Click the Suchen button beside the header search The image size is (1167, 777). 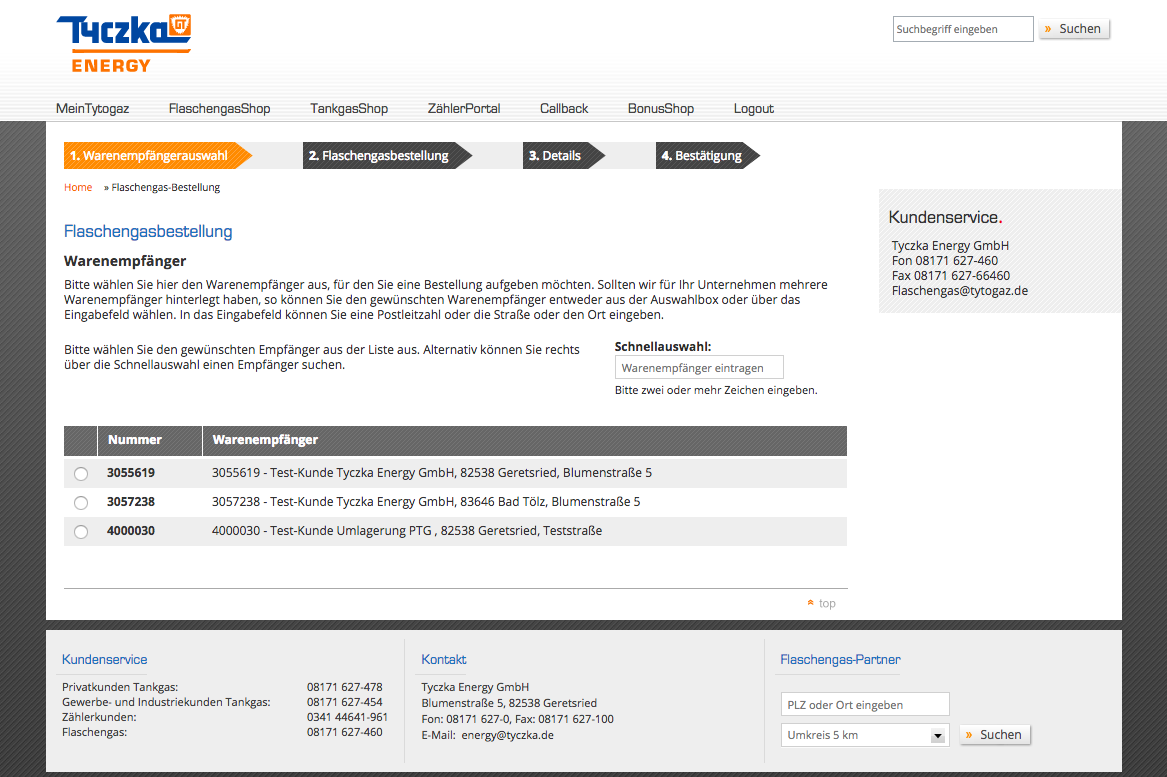pos(1074,29)
